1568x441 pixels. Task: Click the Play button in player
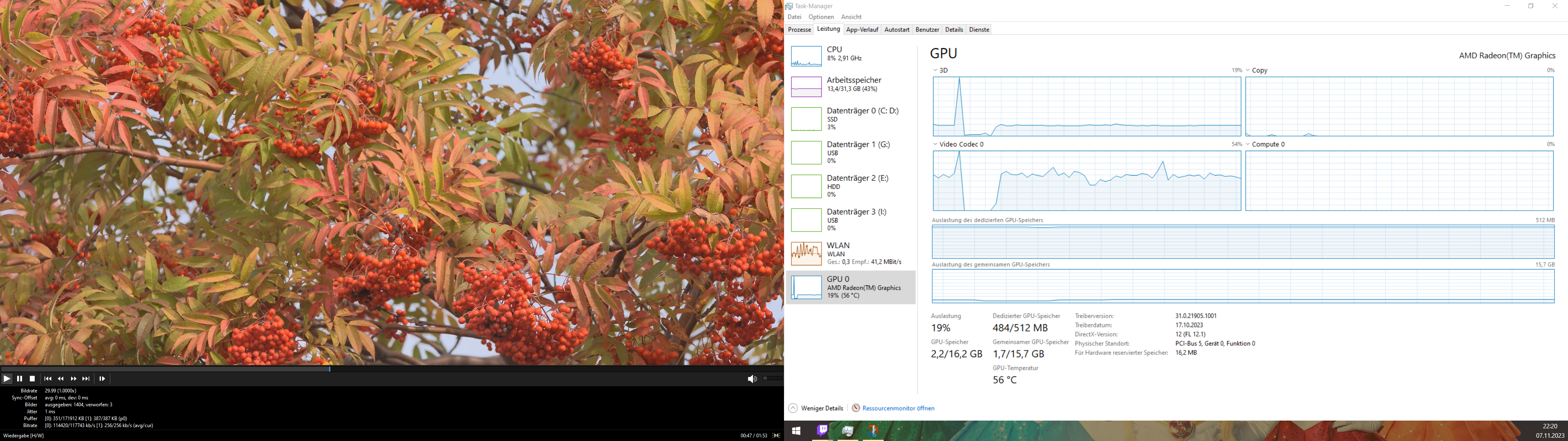[7, 379]
